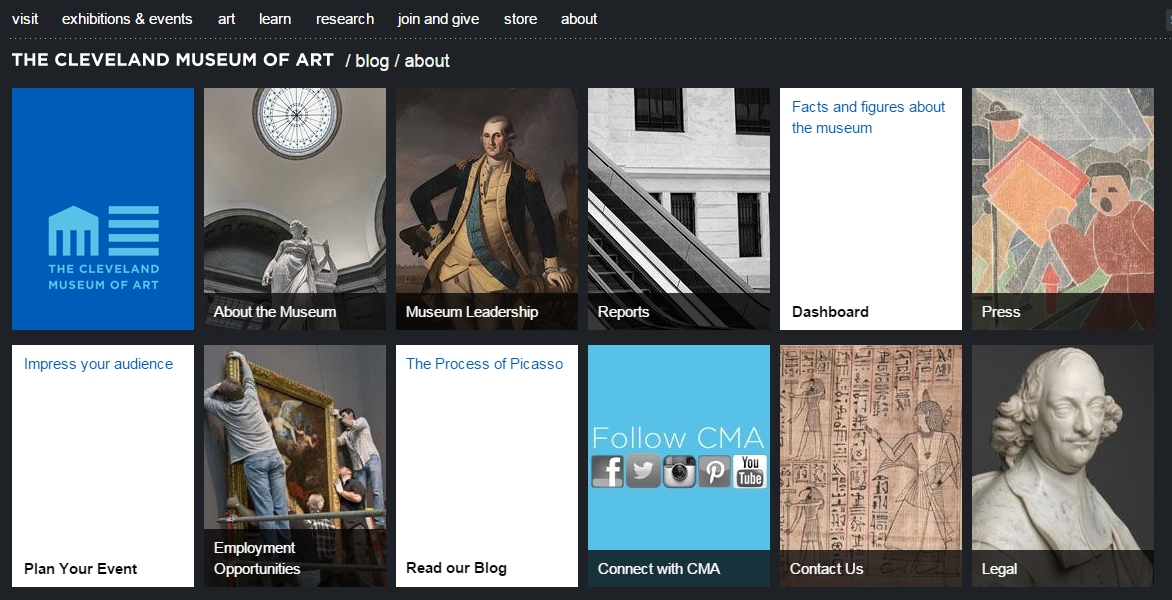Viewport: 1172px width, 600px height.
Task: Open the Legal marble bust tile
Action: tap(1062, 466)
